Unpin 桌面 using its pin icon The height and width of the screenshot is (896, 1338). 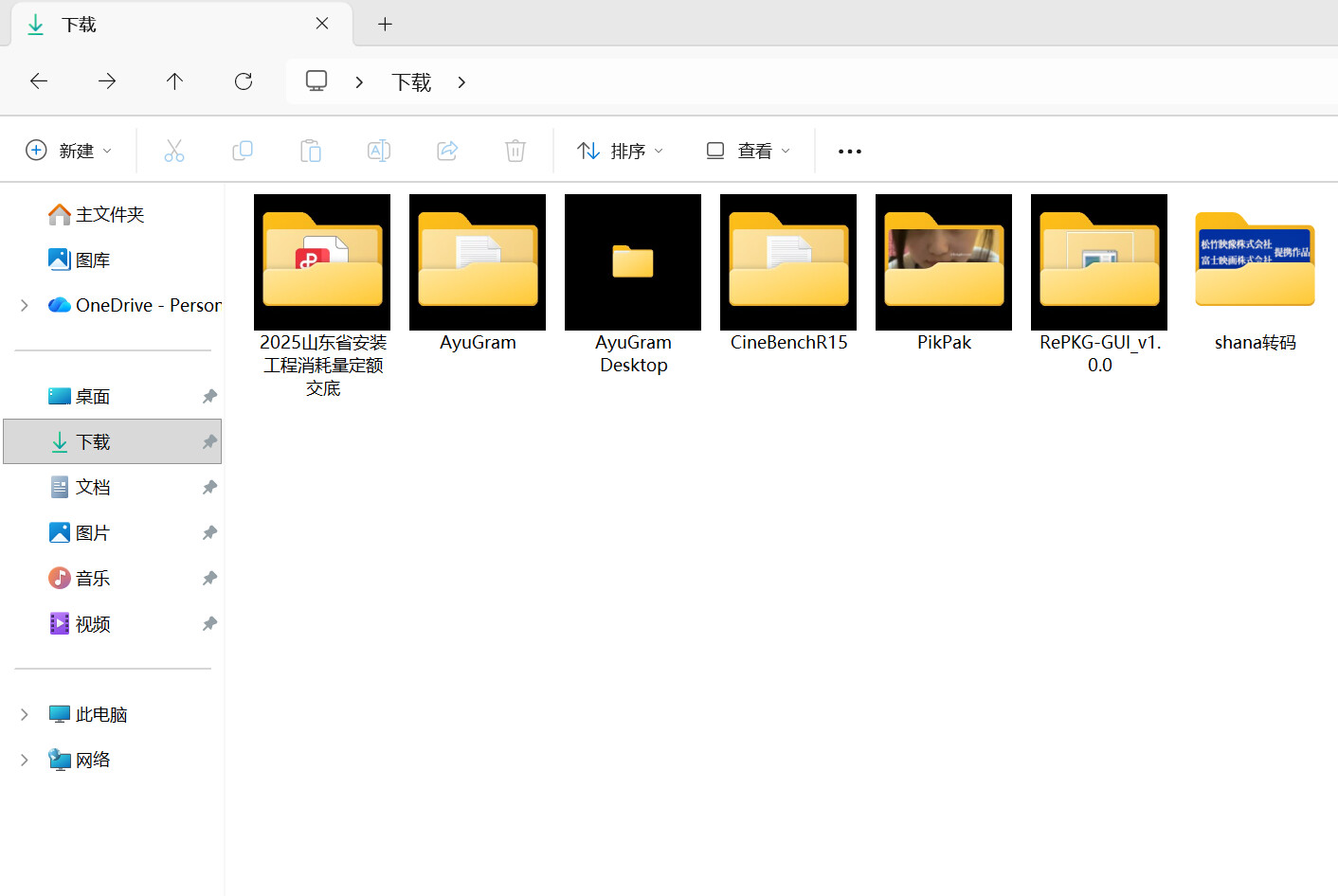coord(209,397)
